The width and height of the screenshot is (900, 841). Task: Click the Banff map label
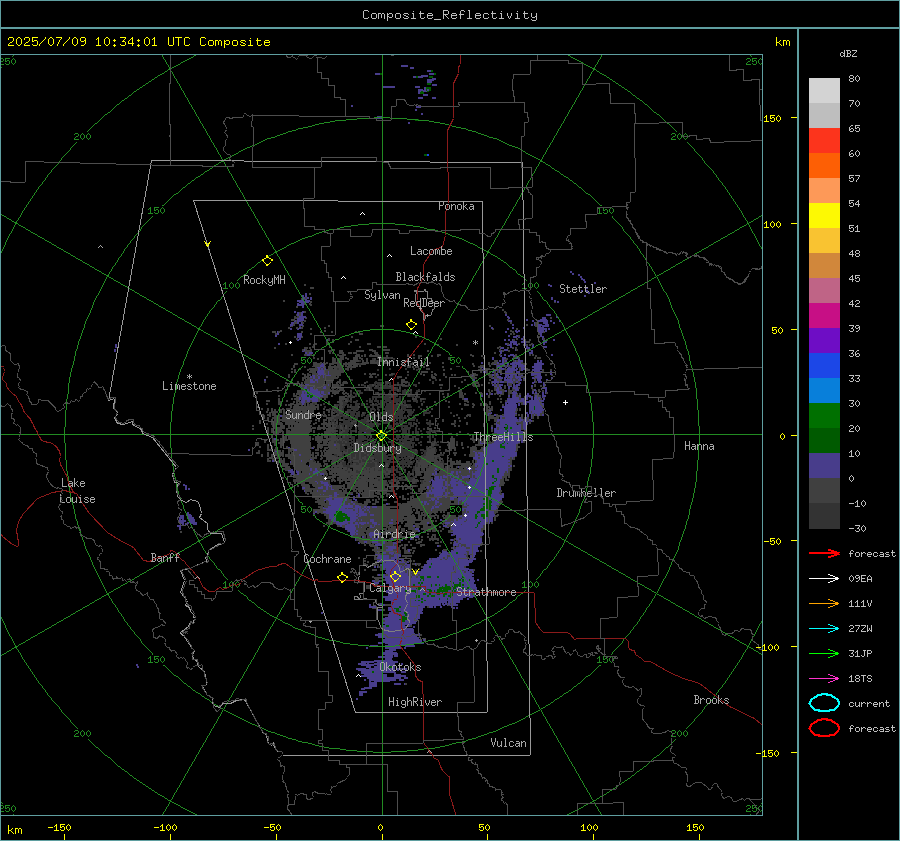[165, 558]
